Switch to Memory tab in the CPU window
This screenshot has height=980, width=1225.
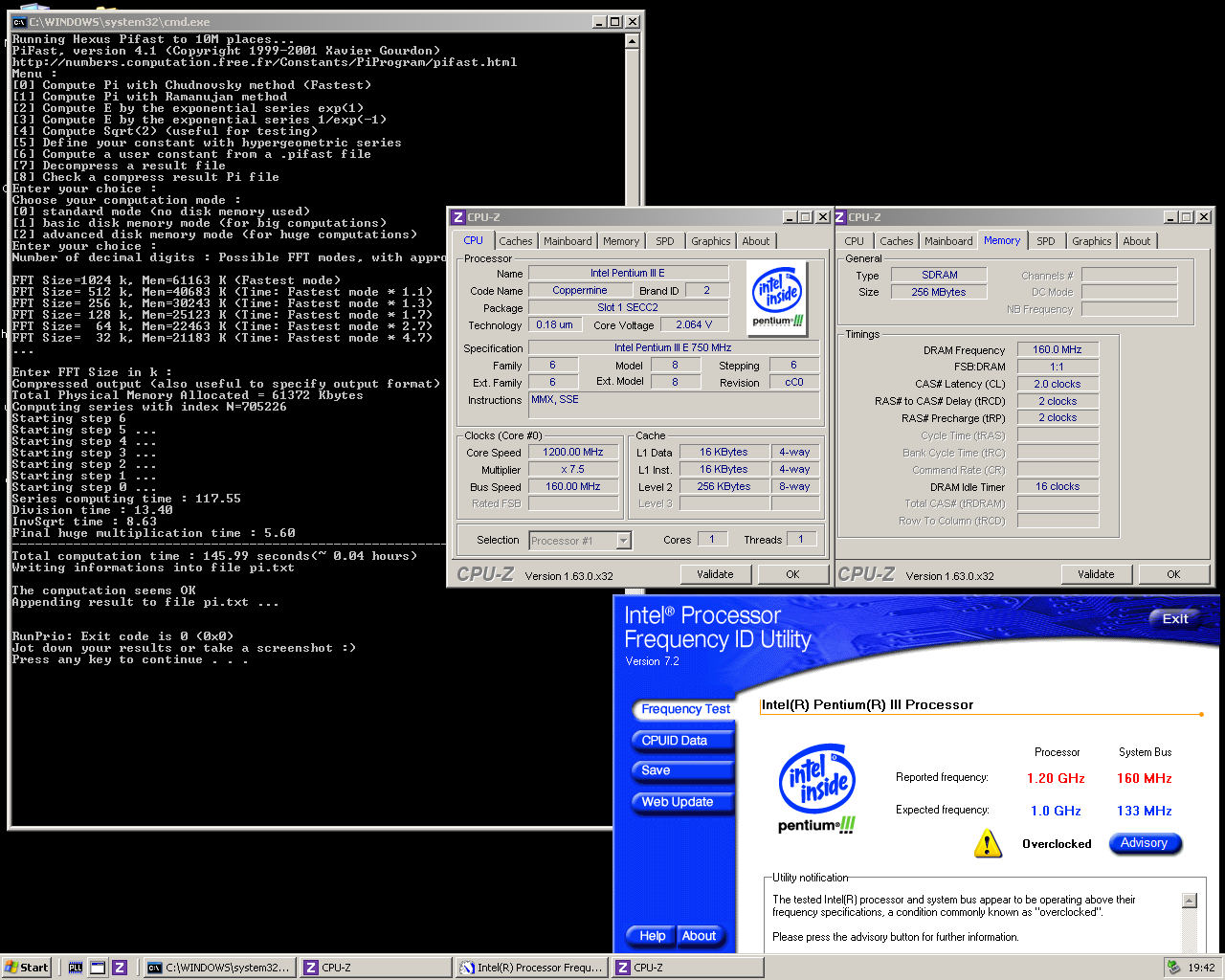coord(621,241)
